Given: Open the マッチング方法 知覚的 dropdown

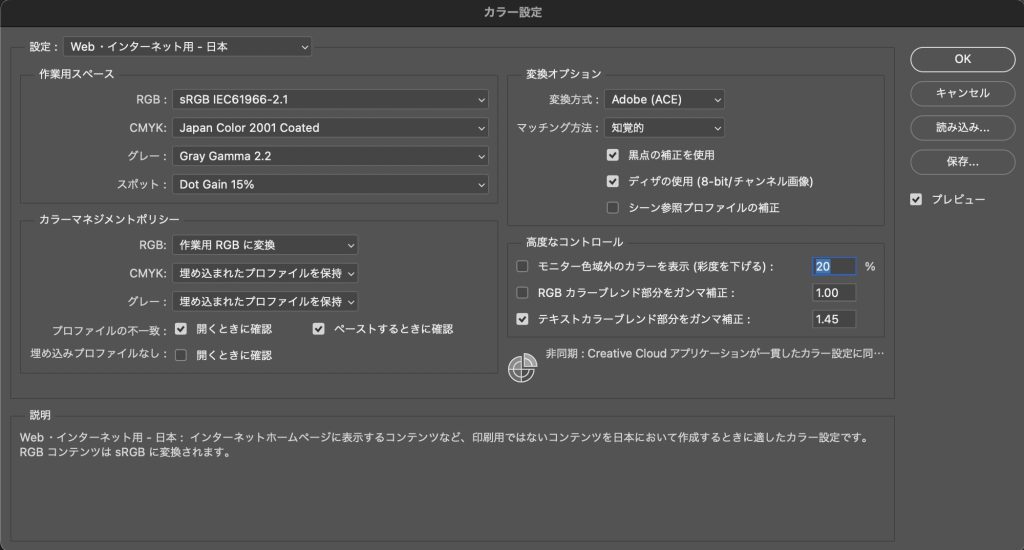Looking at the screenshot, I should tap(664, 128).
